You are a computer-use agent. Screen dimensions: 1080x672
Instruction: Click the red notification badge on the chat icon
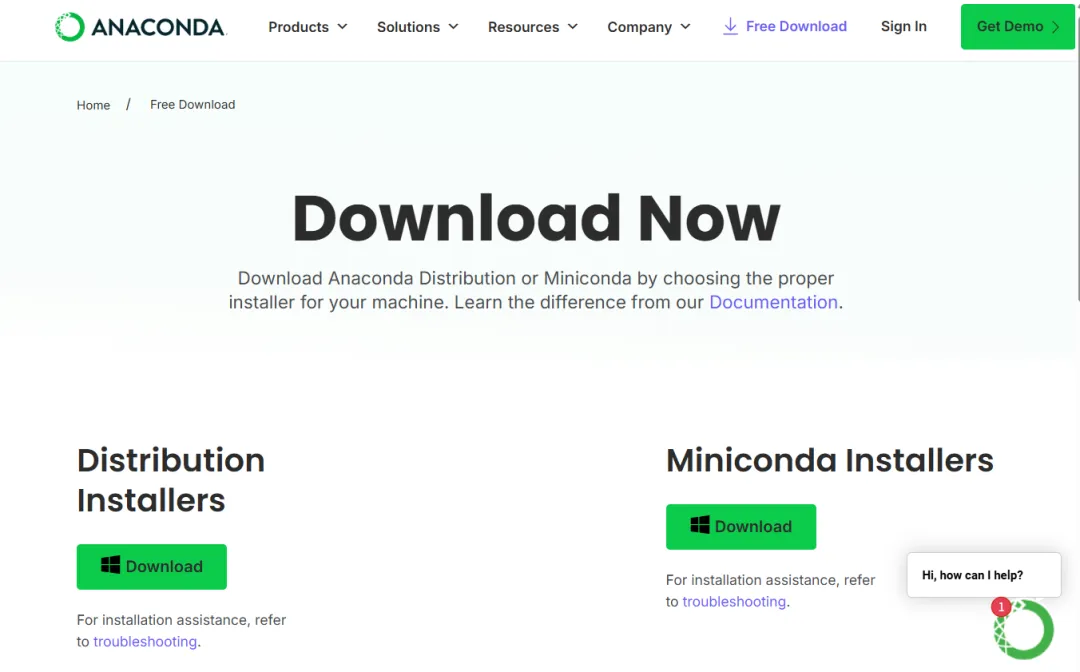(x=1001, y=607)
